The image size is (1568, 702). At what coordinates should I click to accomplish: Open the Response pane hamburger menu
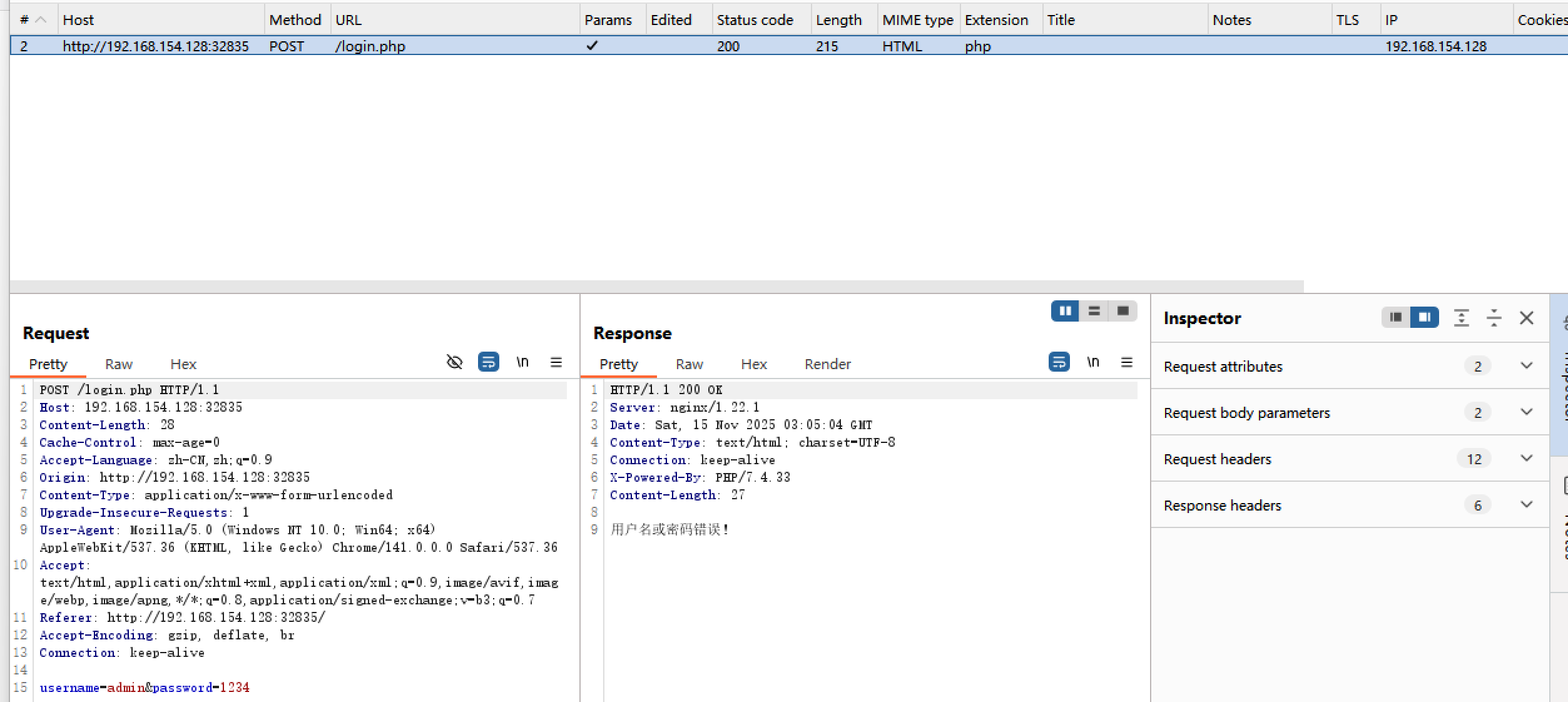tap(1126, 362)
